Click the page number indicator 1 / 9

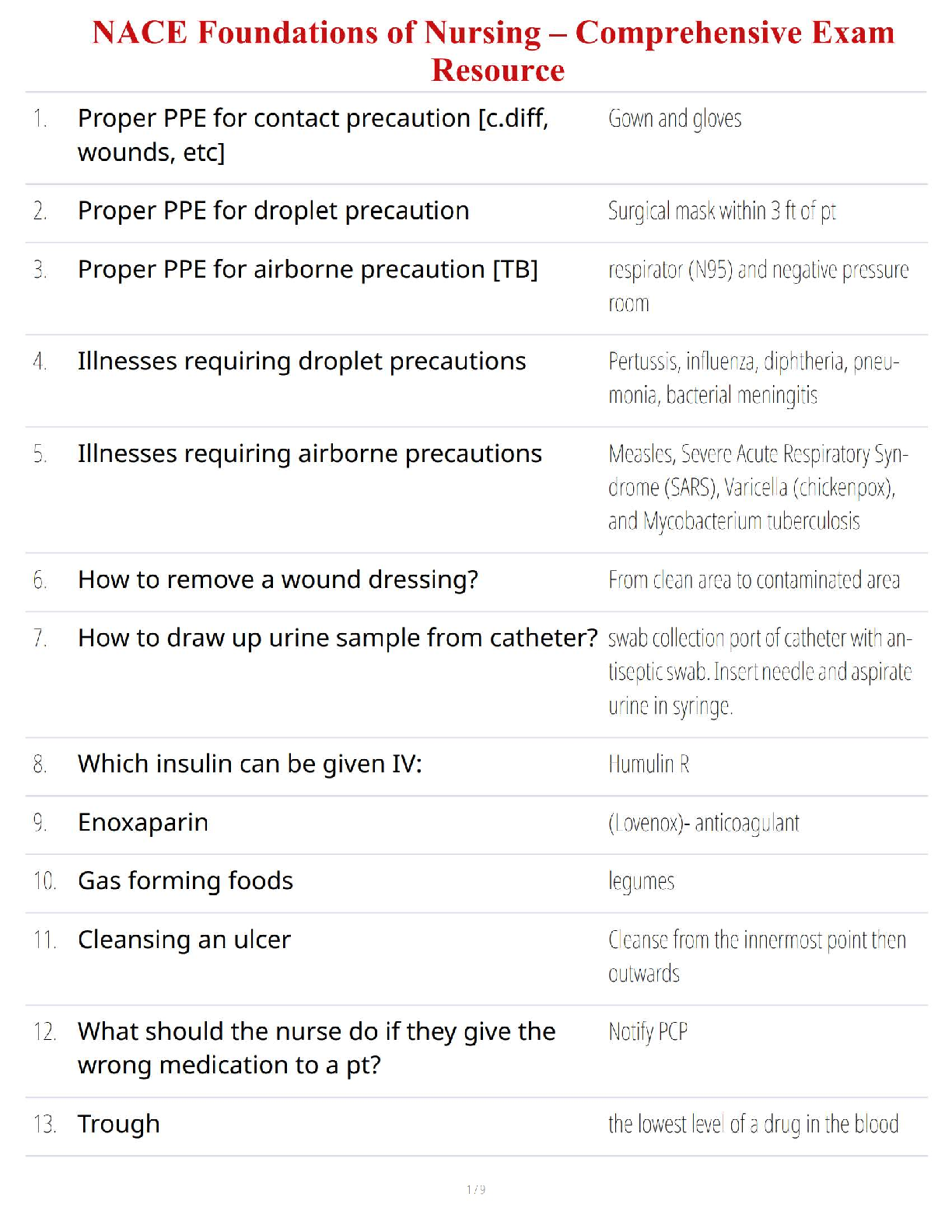coord(476,1189)
